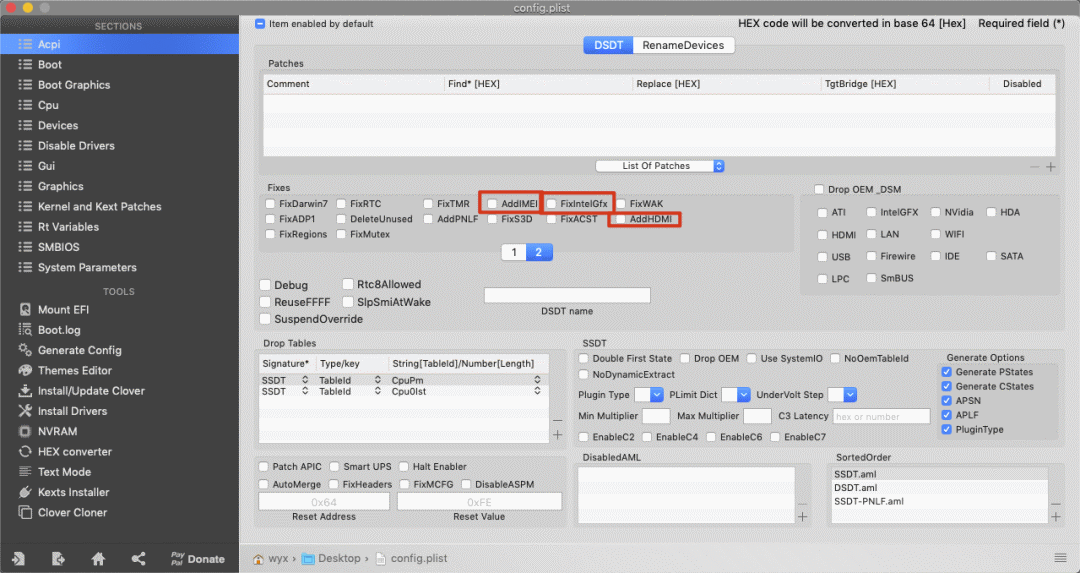Toggle the FixDarwin7 checkbox
The height and width of the screenshot is (573, 1080).
270,204
